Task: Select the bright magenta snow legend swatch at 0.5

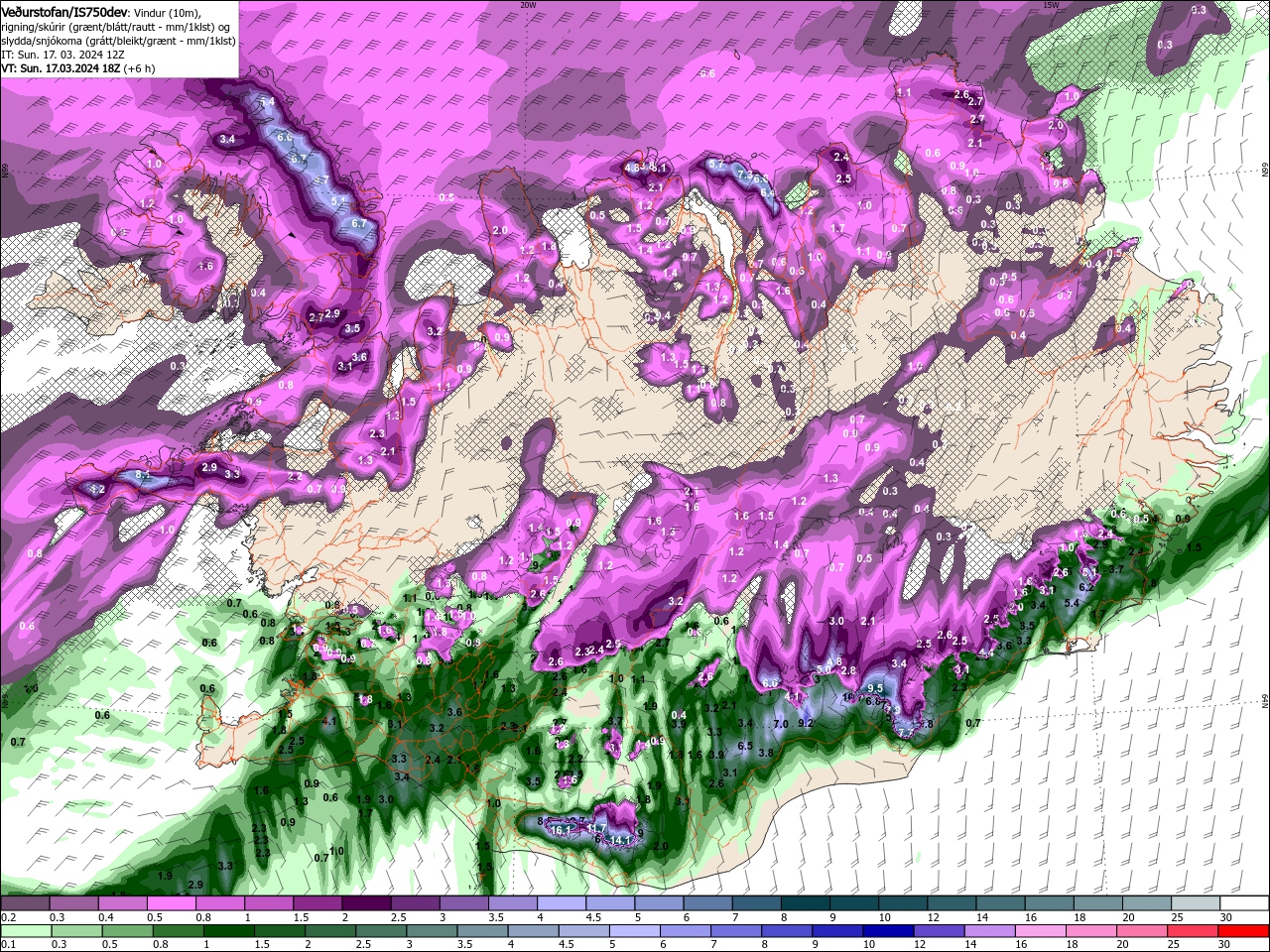Action: click(x=171, y=903)
